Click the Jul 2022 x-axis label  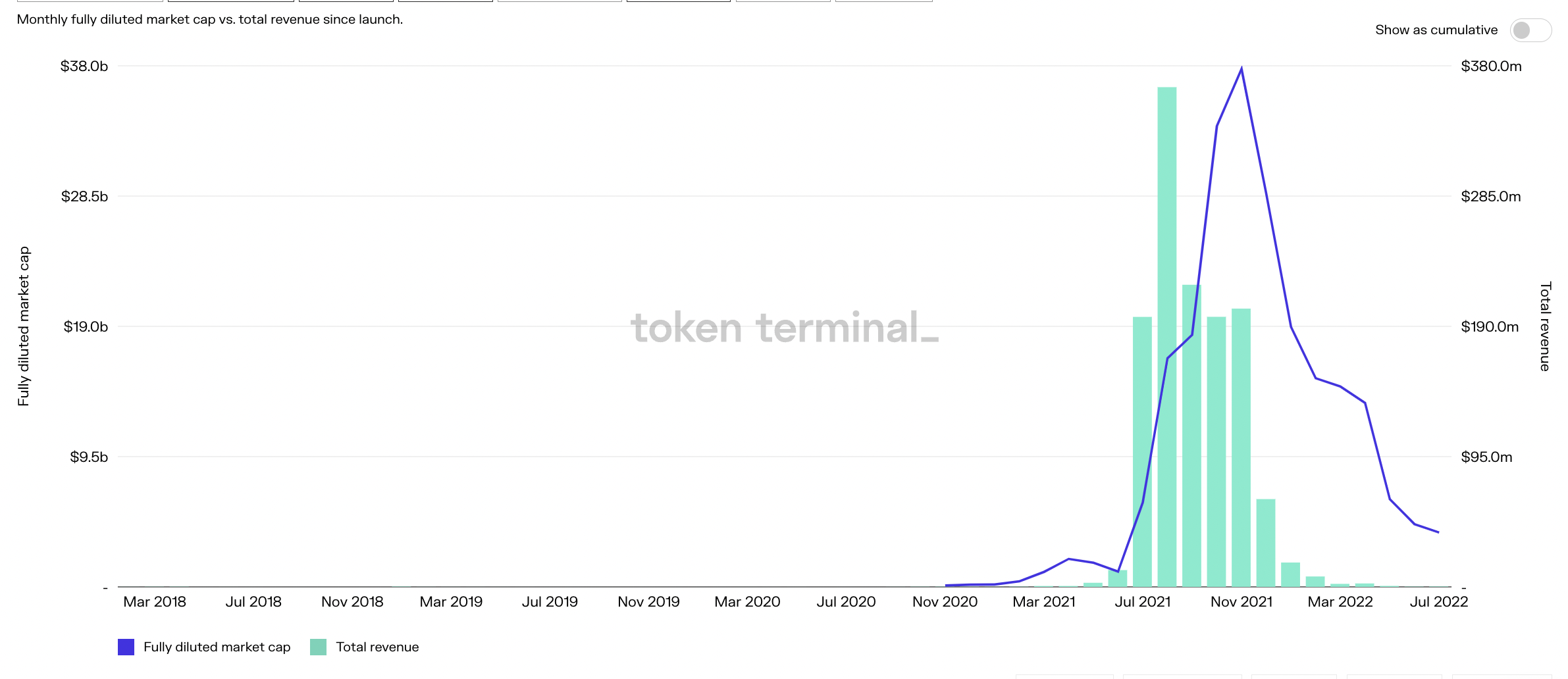[1438, 601]
